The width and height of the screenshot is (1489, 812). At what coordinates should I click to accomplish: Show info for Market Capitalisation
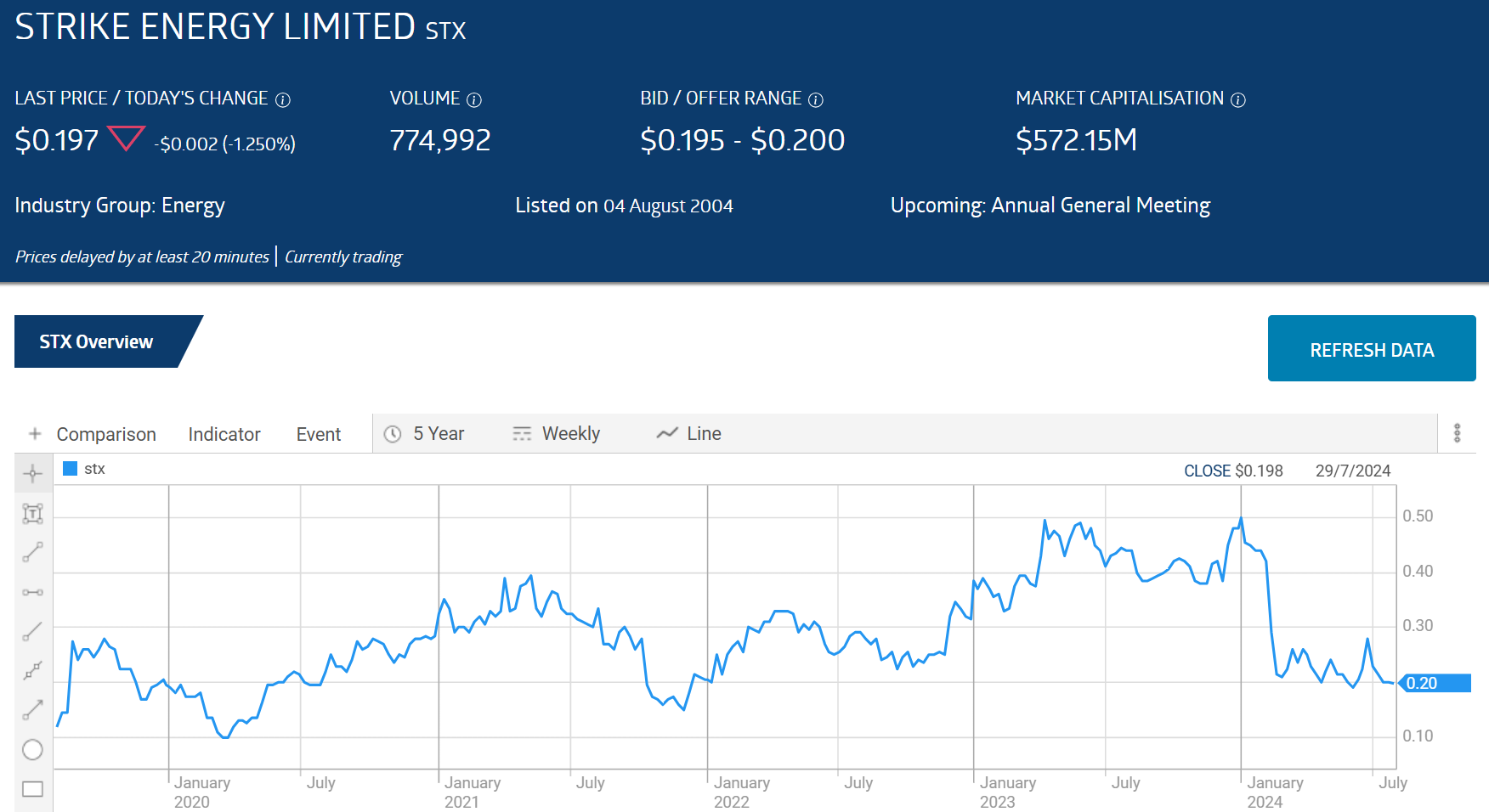coord(1238,100)
